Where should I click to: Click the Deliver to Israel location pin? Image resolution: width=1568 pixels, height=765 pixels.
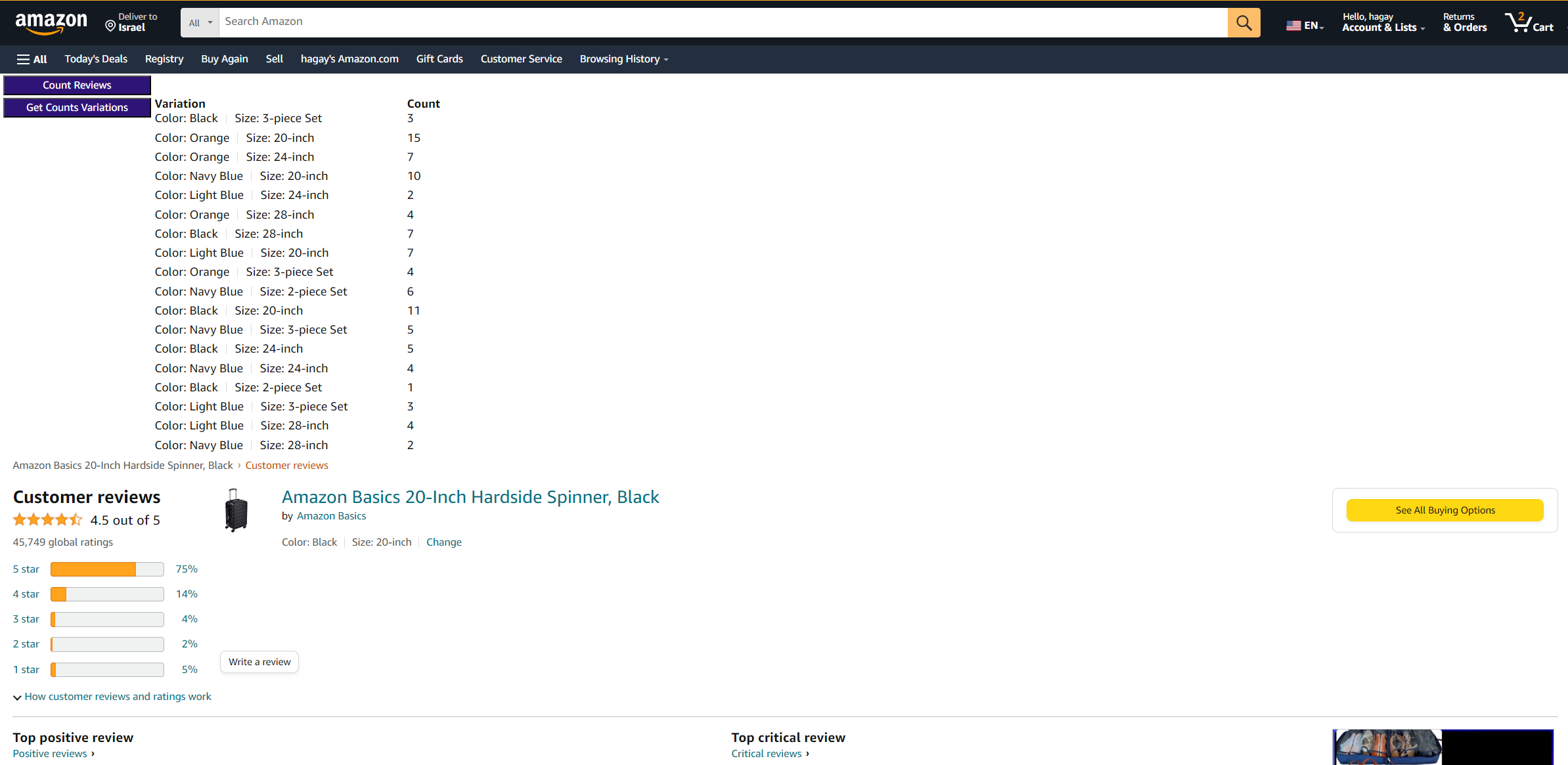[x=110, y=26]
